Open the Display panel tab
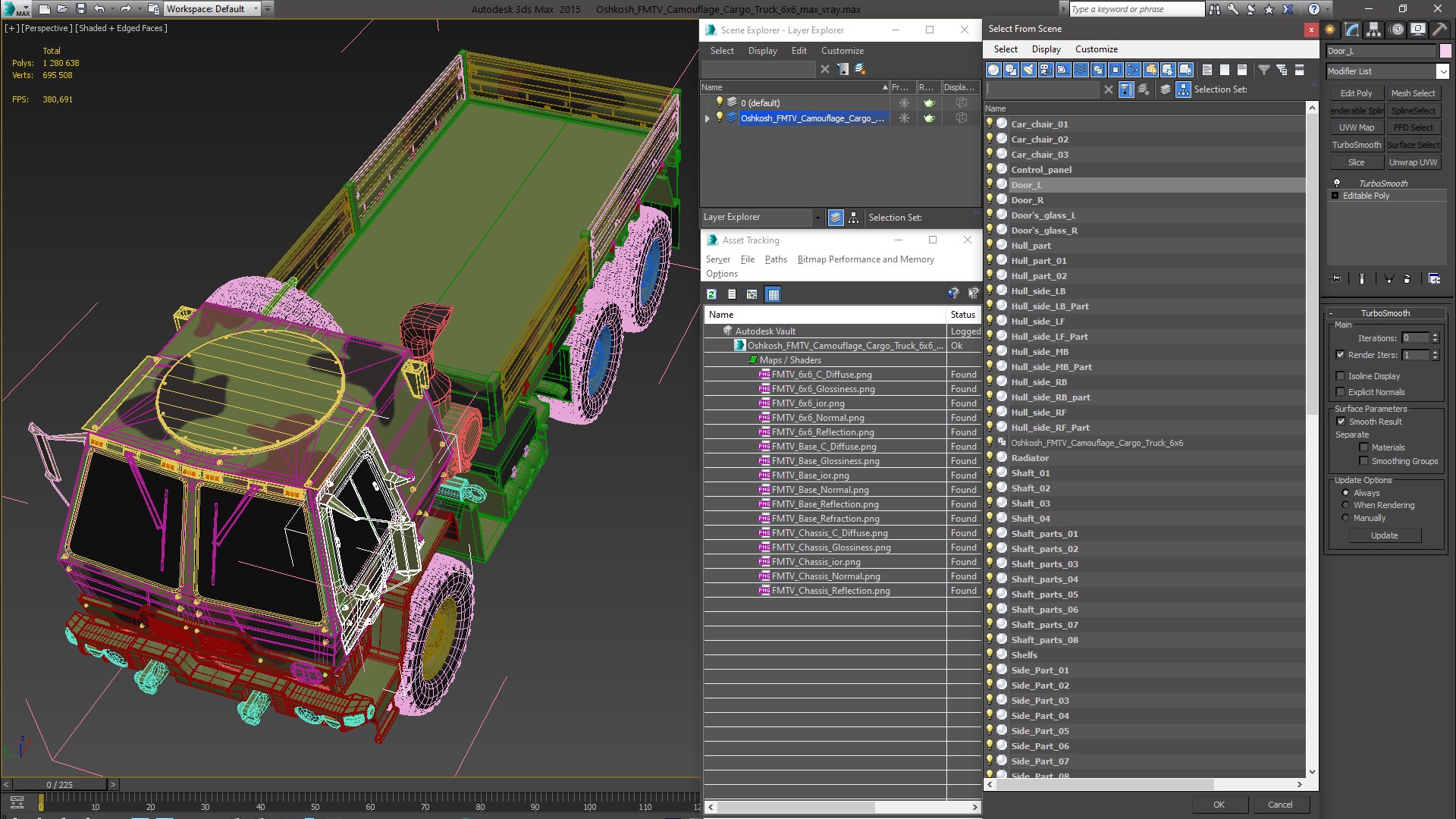The width and height of the screenshot is (1456, 819). coord(1418,30)
